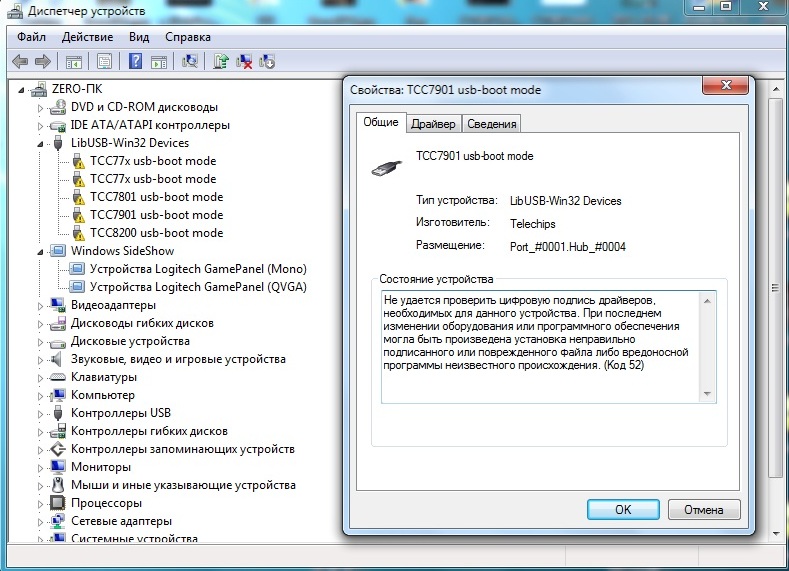The height and width of the screenshot is (571, 789).
Task: Click the main window scroll down arrow
Action: (x=775, y=533)
